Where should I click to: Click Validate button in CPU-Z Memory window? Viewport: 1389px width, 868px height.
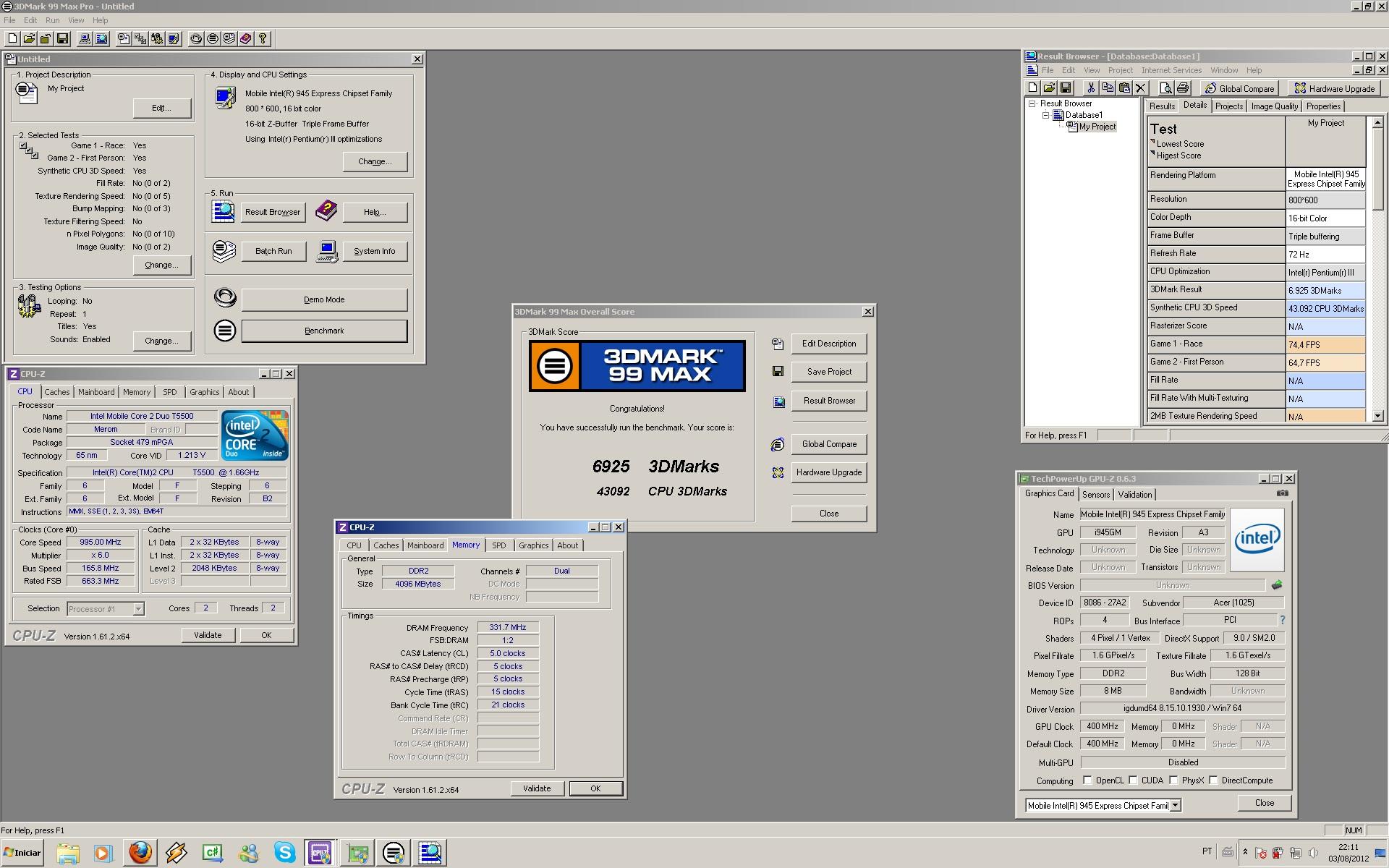pos(537,788)
